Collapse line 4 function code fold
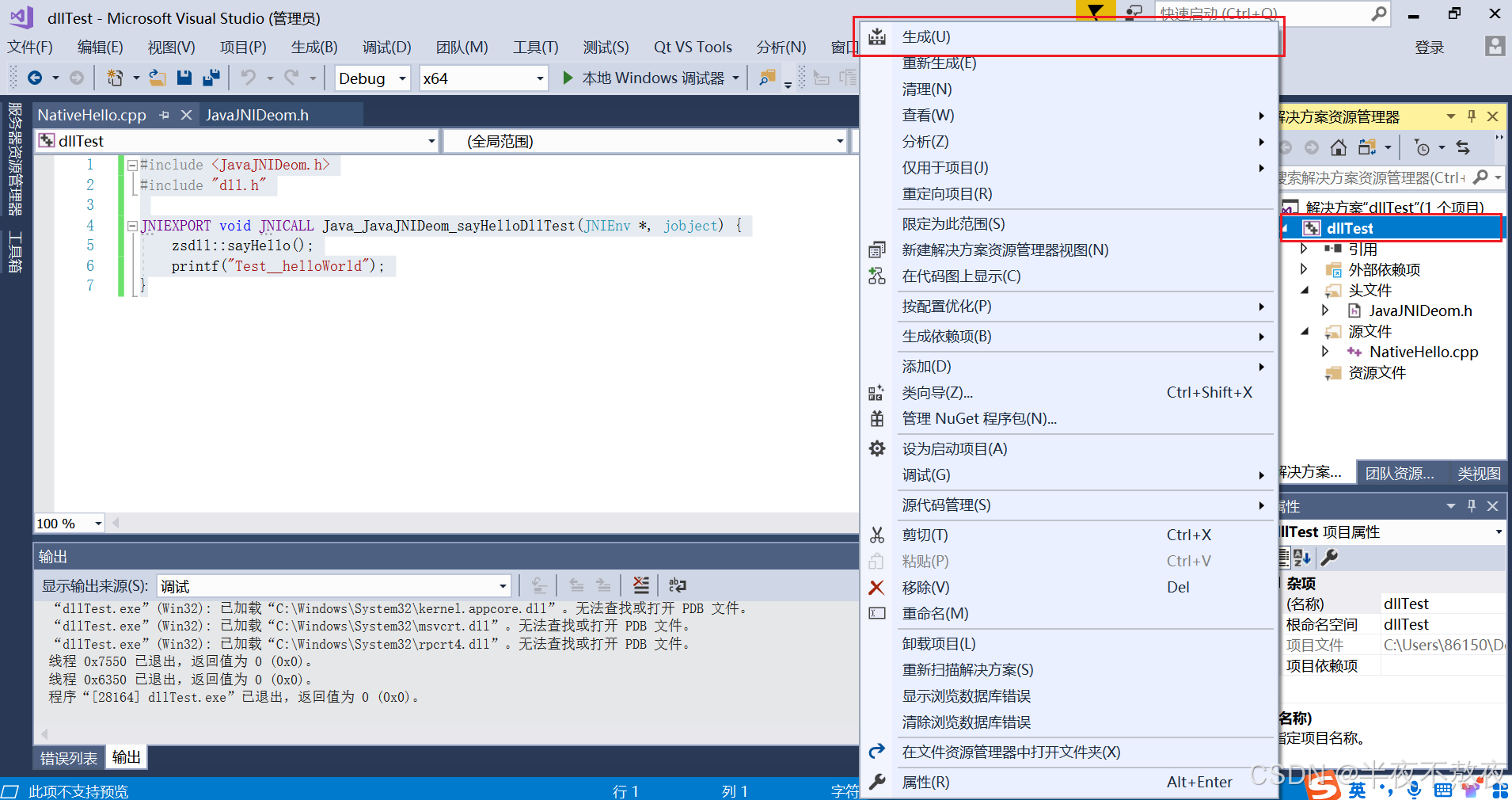The width and height of the screenshot is (1512, 800). 132,226
